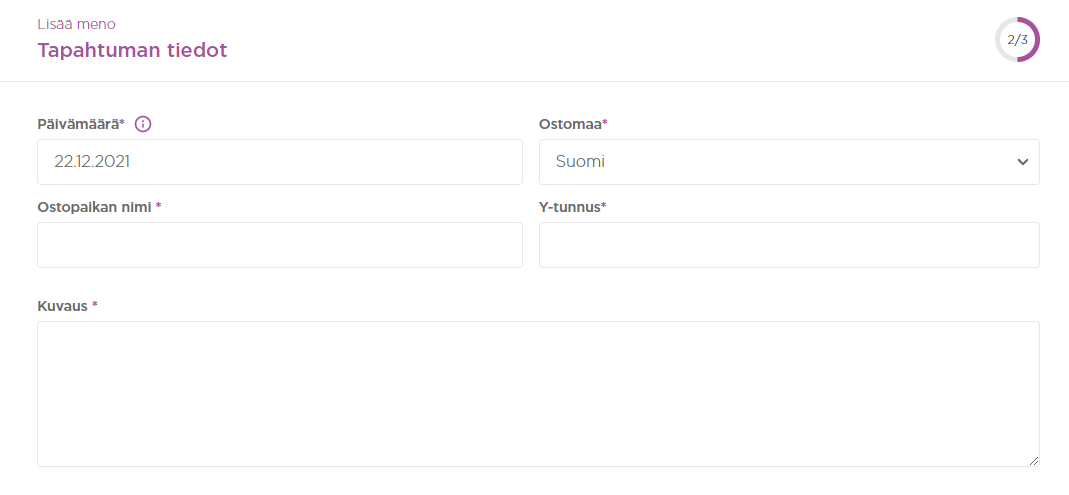Viewport: 1069px width, 495px height.
Task: Click the asterisk after Ostomaa label
Action: (605, 123)
